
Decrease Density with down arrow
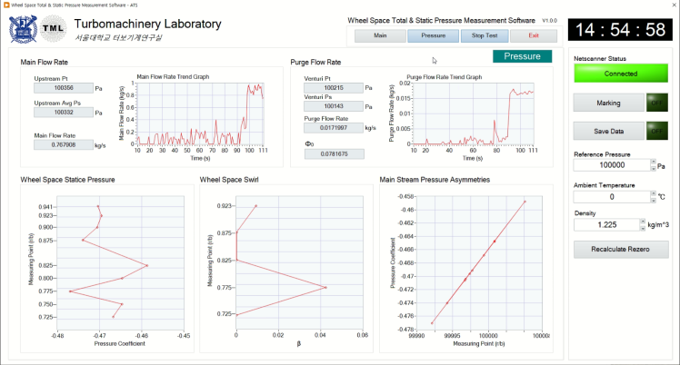click(643, 228)
